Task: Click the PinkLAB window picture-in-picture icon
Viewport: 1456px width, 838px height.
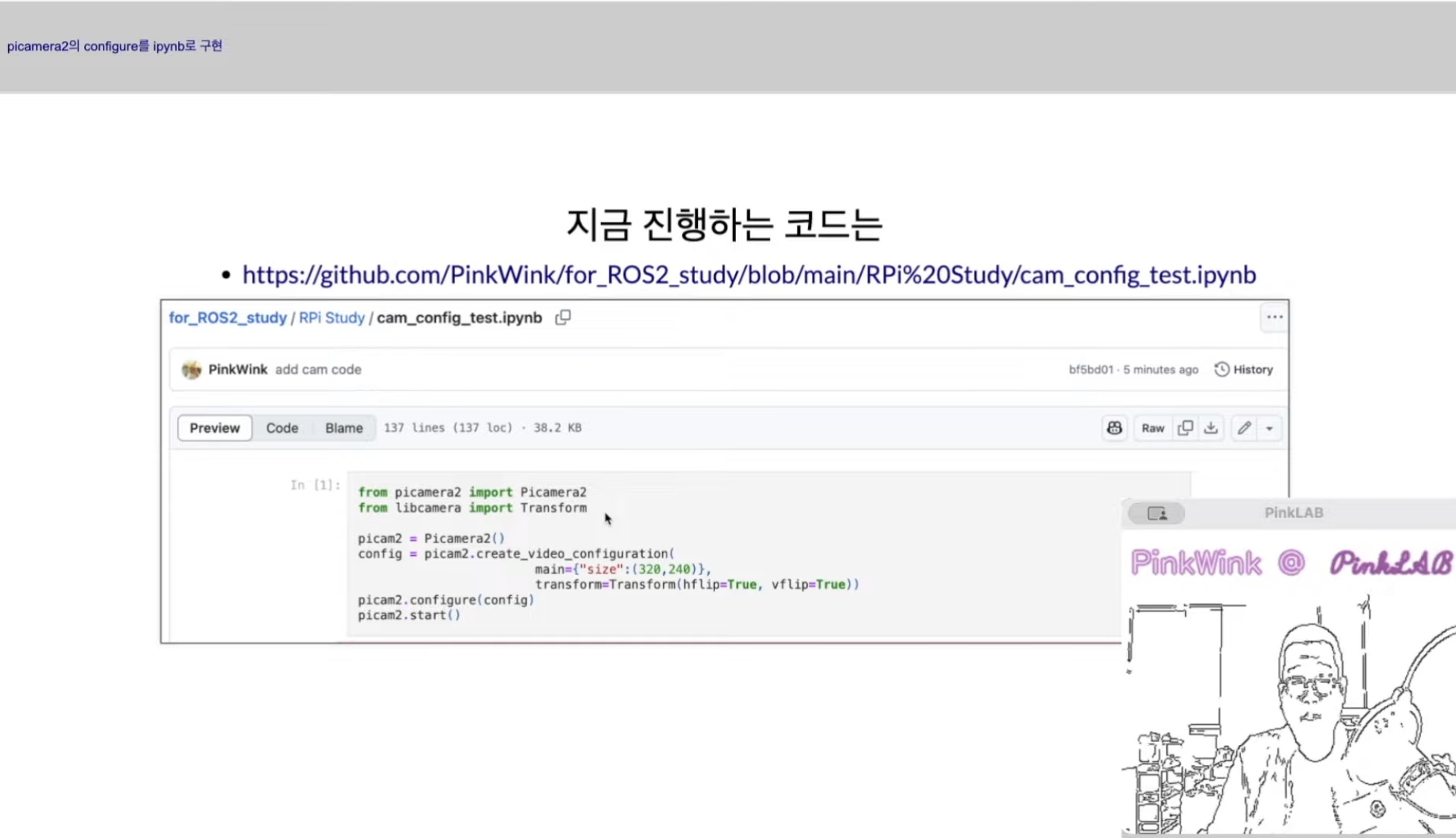Action: coord(1157,513)
